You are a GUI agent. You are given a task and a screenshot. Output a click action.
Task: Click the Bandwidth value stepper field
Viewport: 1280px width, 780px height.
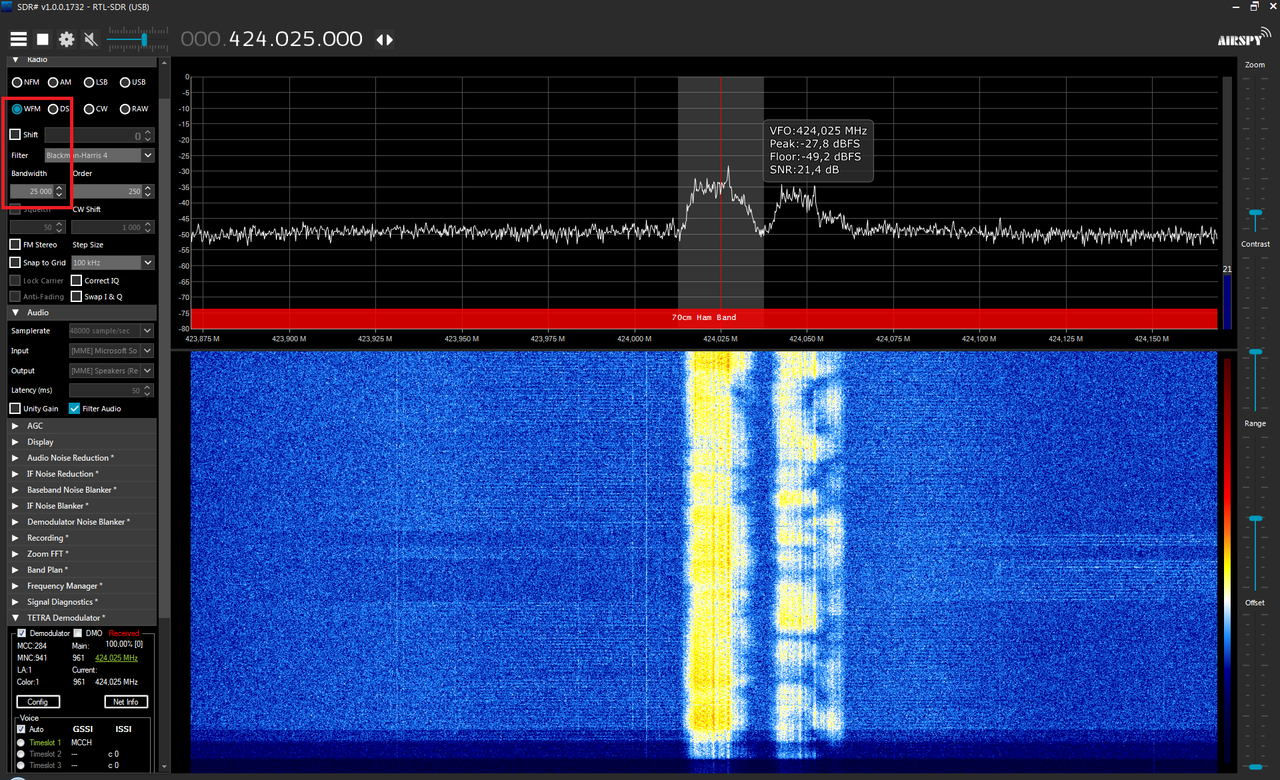pyautogui.click(x=38, y=191)
